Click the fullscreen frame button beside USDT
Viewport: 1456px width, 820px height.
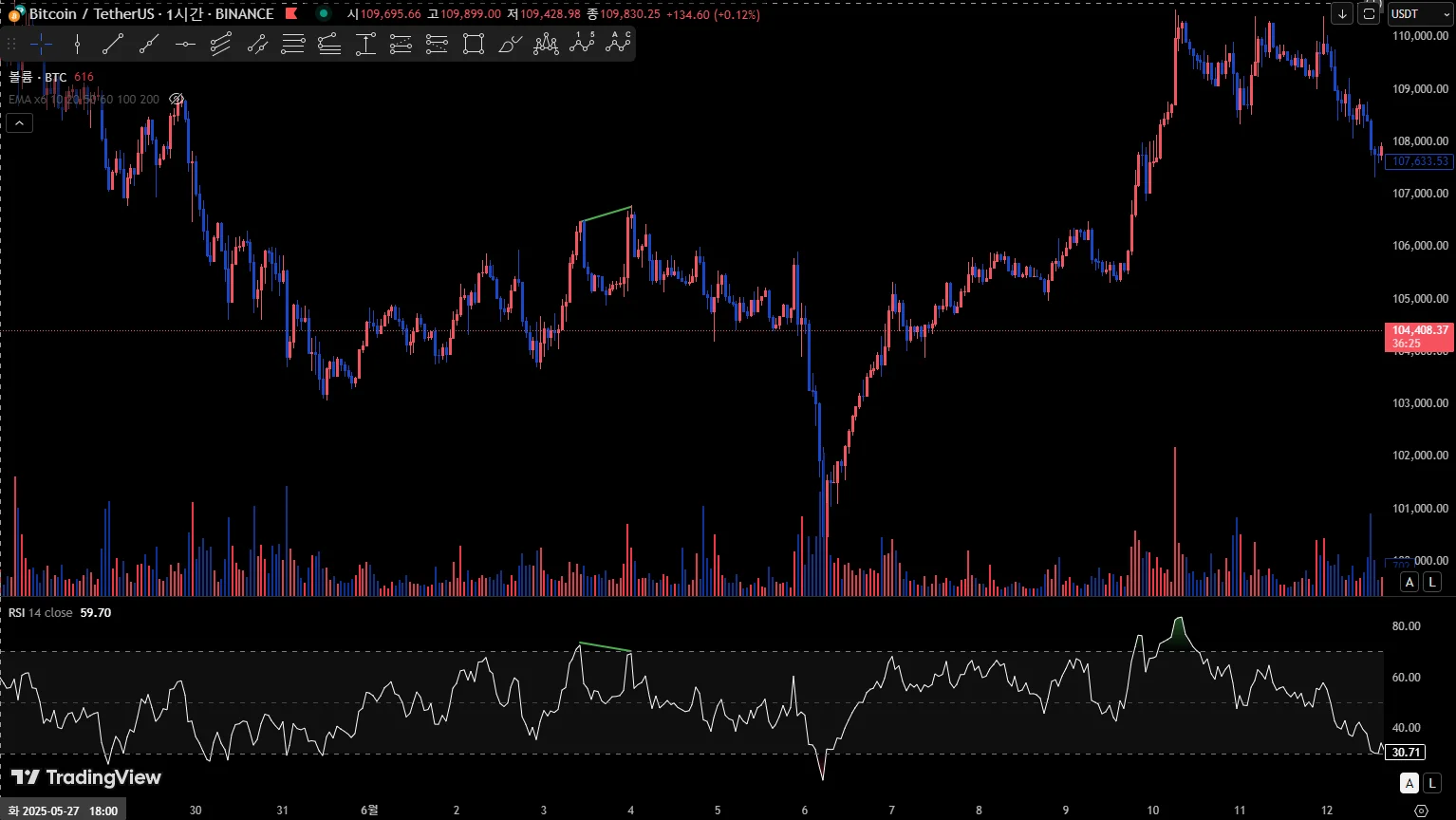click(1369, 13)
